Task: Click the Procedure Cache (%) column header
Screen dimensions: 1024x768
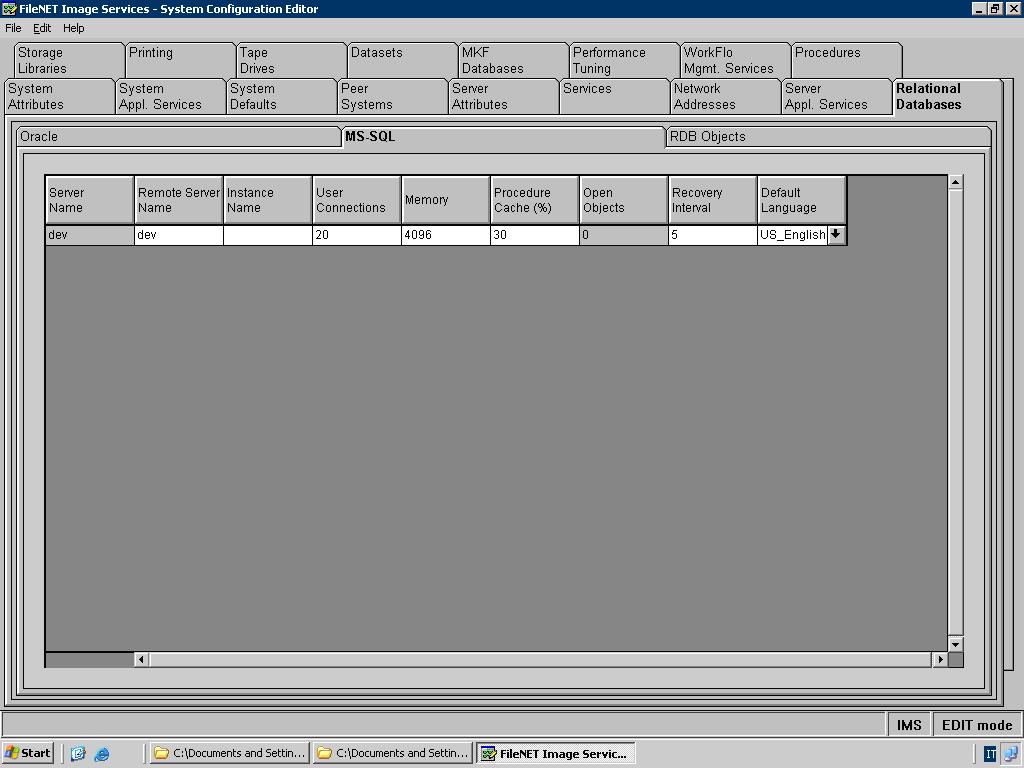Action: 534,200
